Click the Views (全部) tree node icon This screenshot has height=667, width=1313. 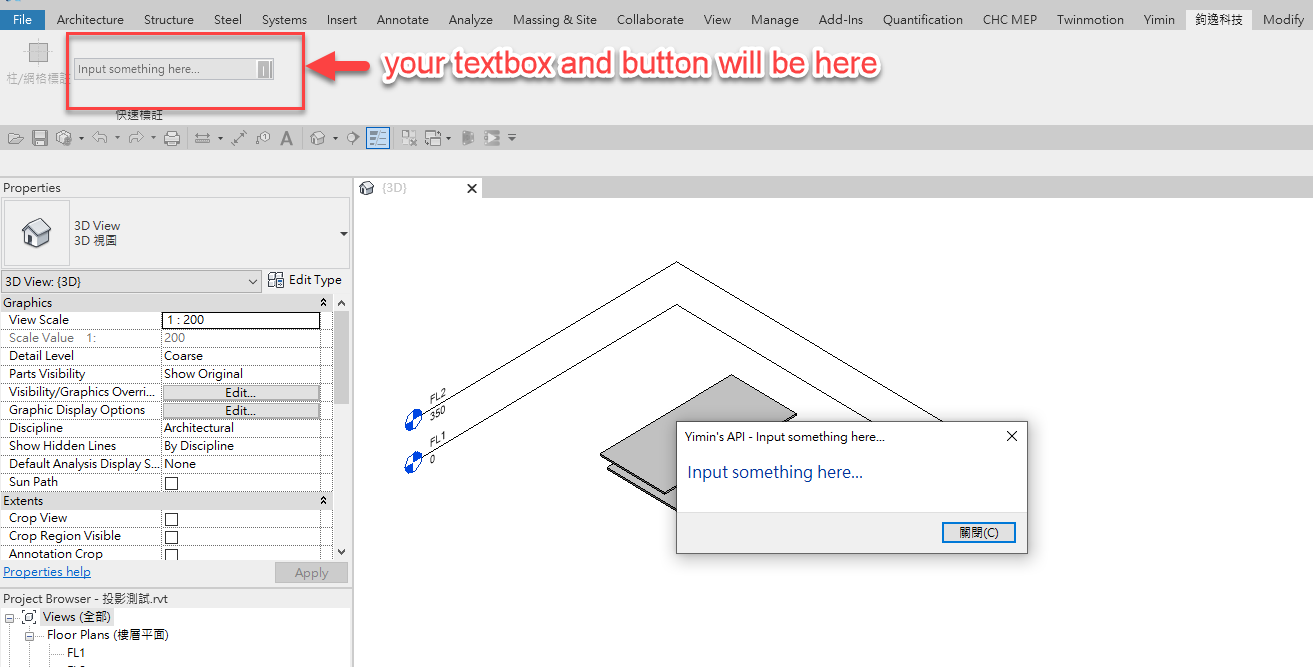[29, 617]
